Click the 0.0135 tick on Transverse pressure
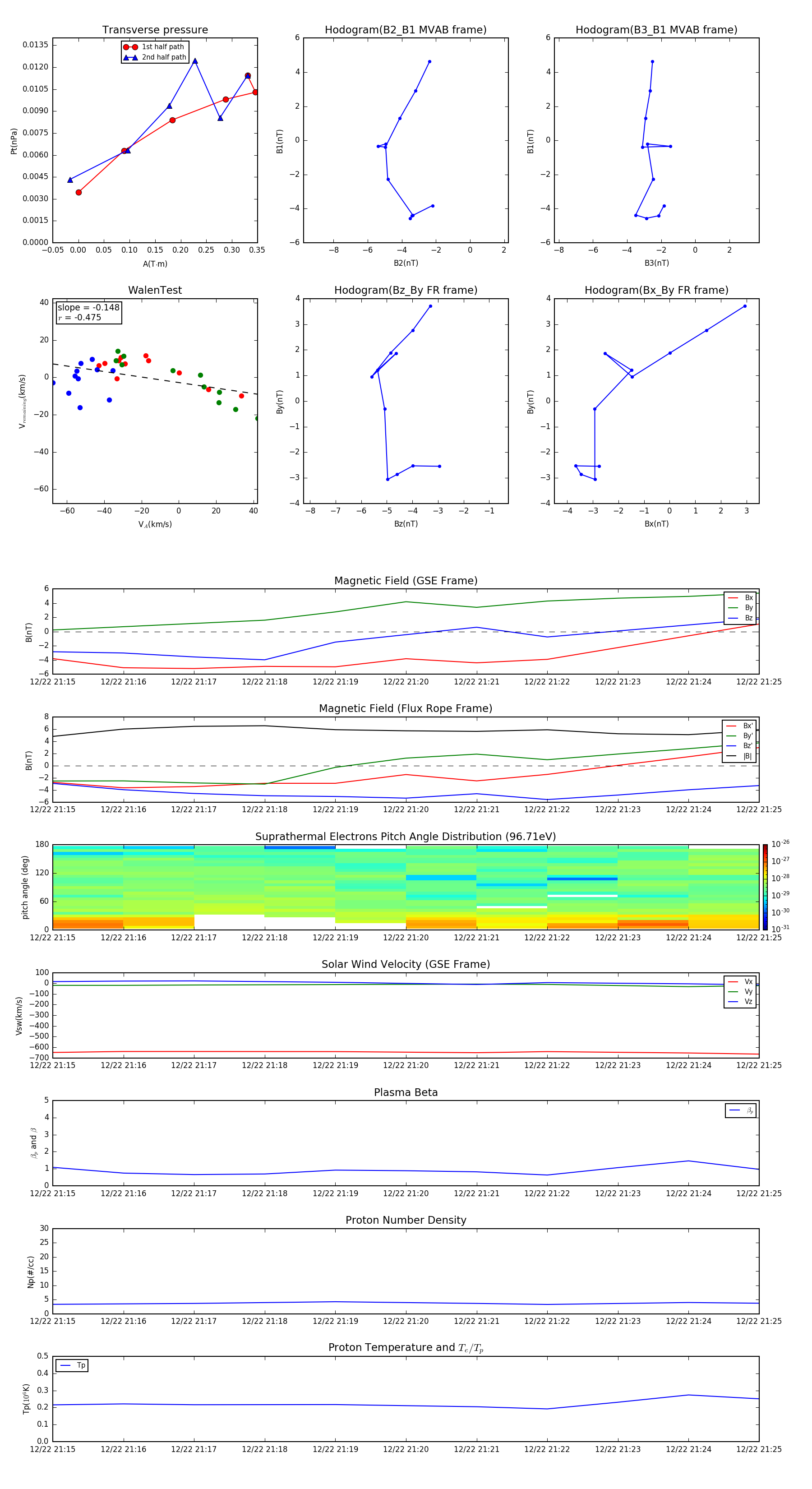The image size is (812, 1489). 35,45
